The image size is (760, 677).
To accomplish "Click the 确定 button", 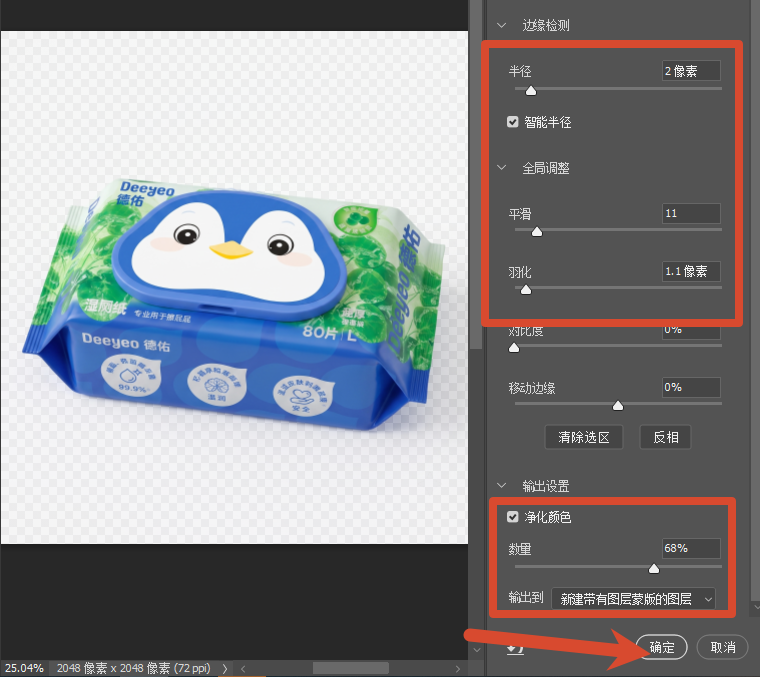I will tap(662, 647).
